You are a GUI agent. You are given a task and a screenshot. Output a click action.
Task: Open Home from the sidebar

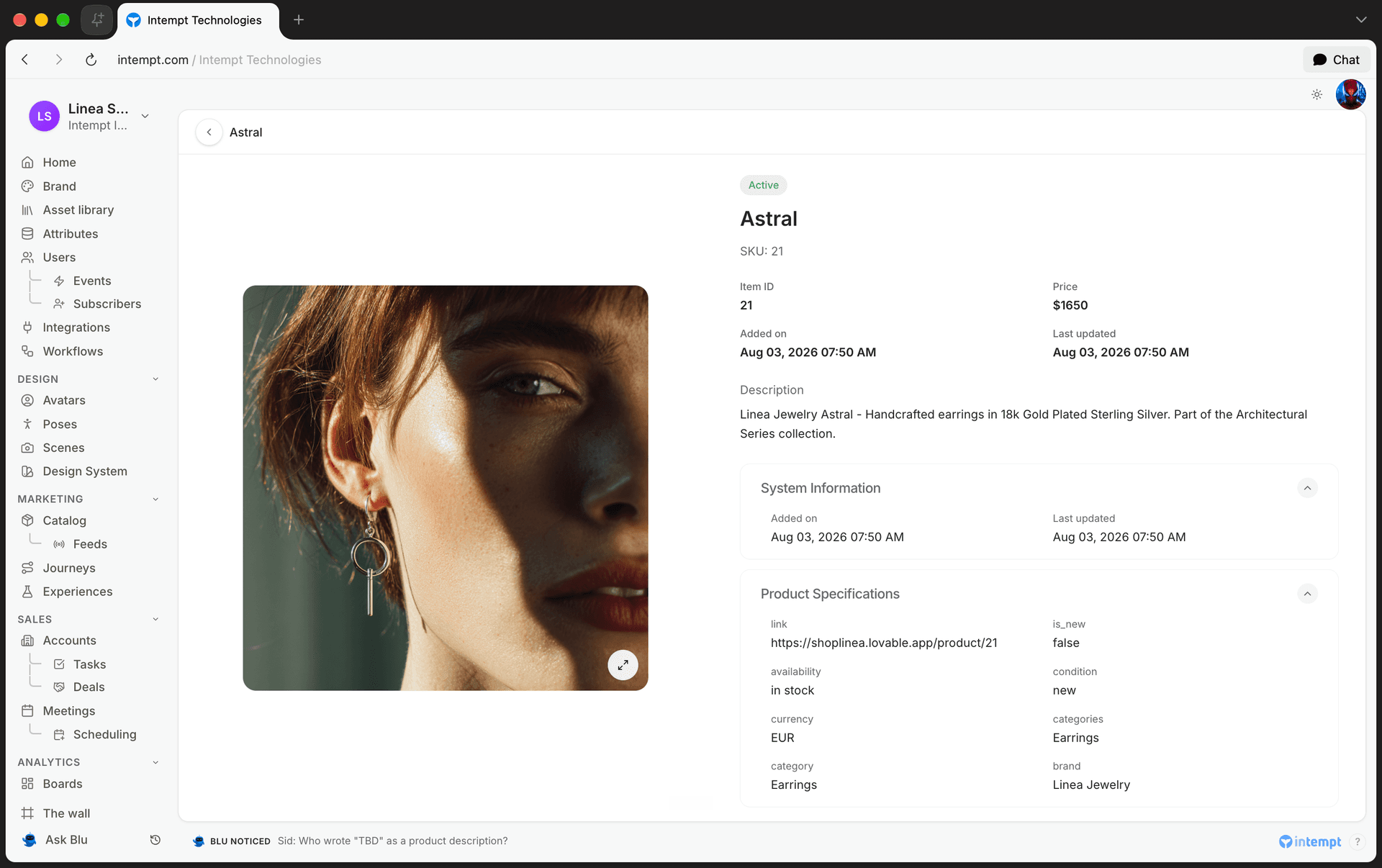tap(59, 163)
